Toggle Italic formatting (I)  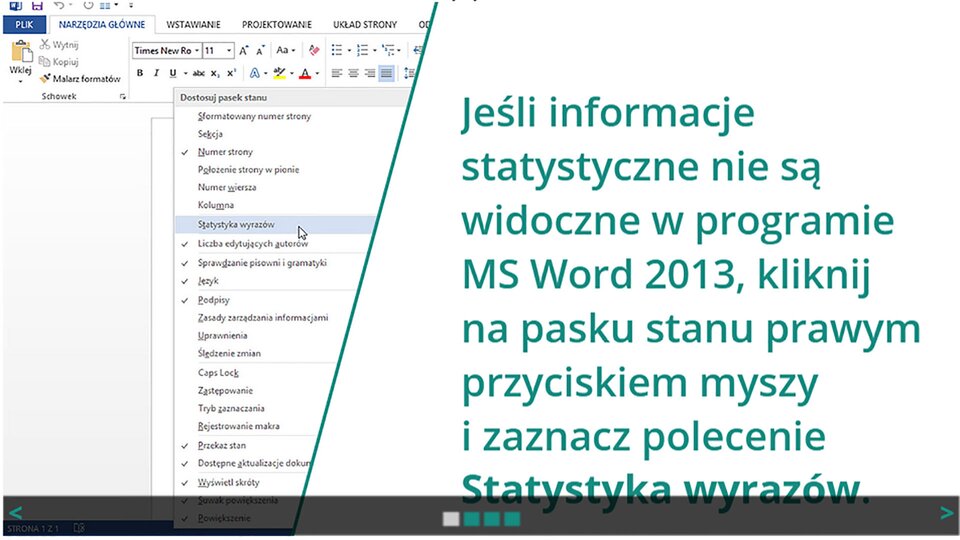click(156, 73)
